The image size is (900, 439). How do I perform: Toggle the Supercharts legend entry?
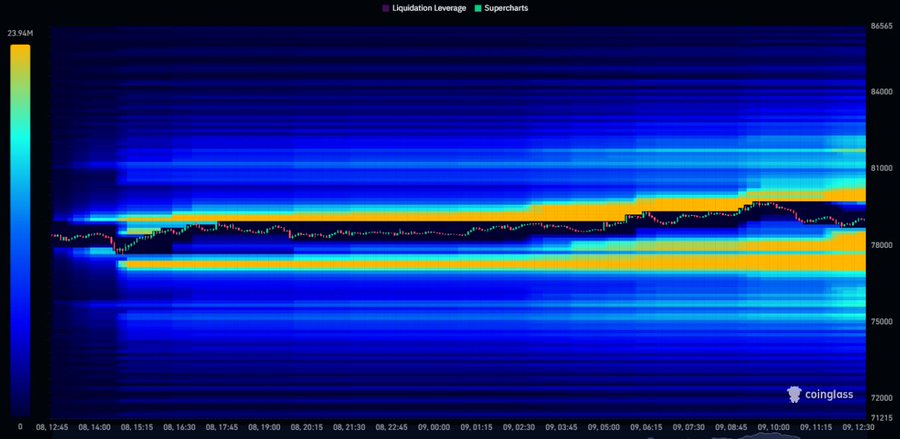click(x=501, y=9)
